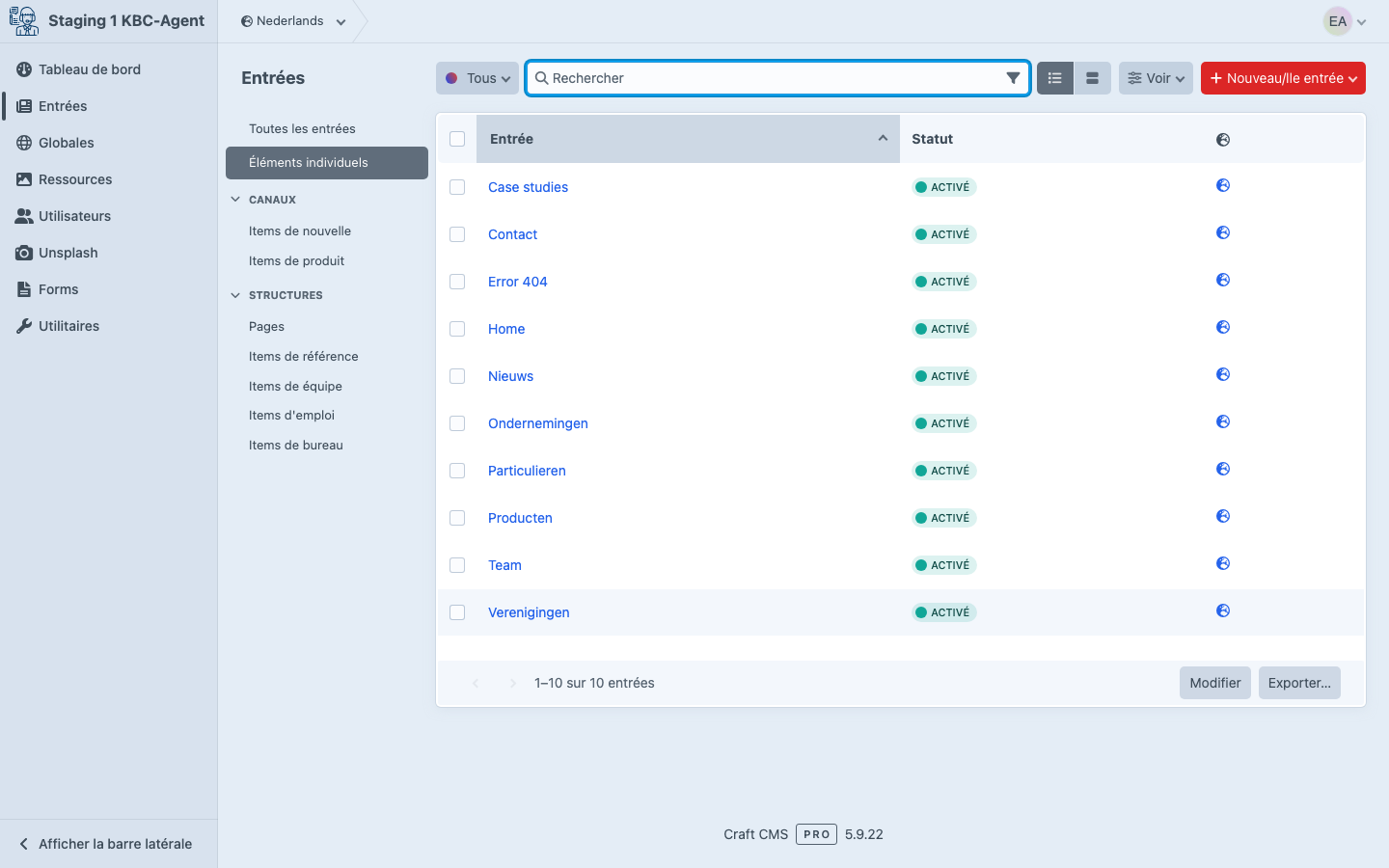Click the globe icon in table header

tap(1223, 140)
